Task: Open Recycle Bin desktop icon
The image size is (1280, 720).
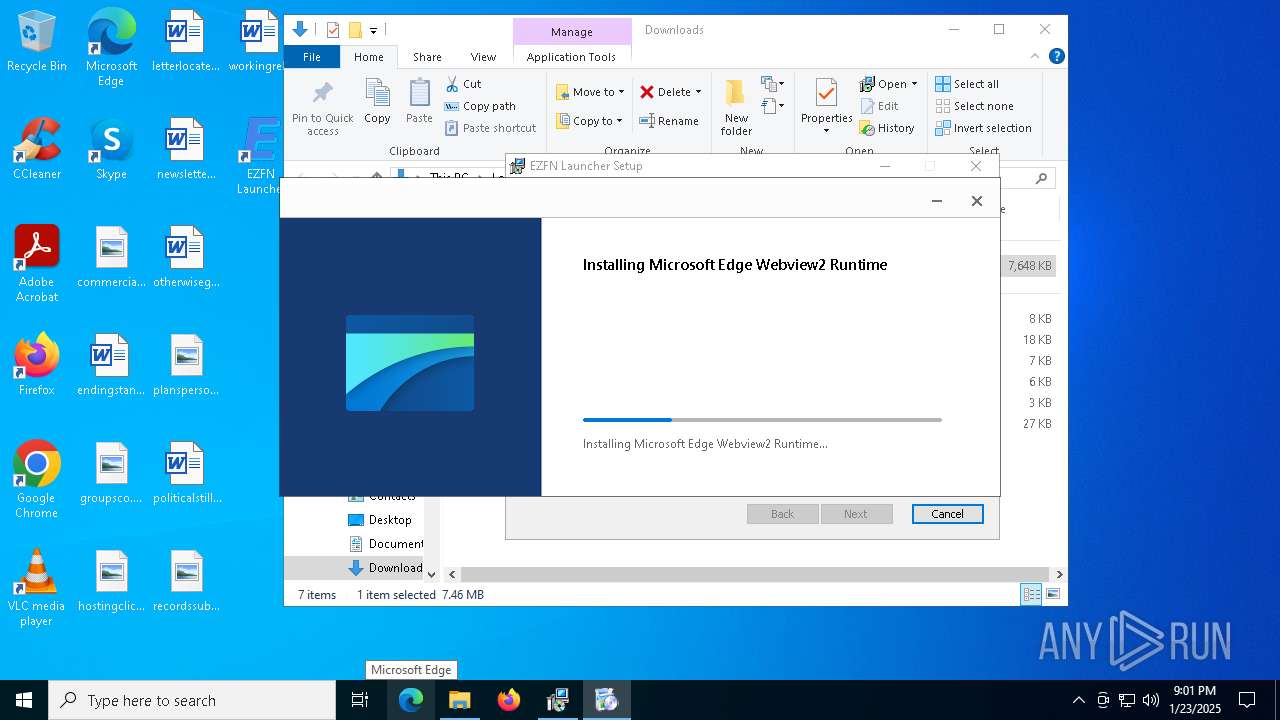Action: pos(37,42)
